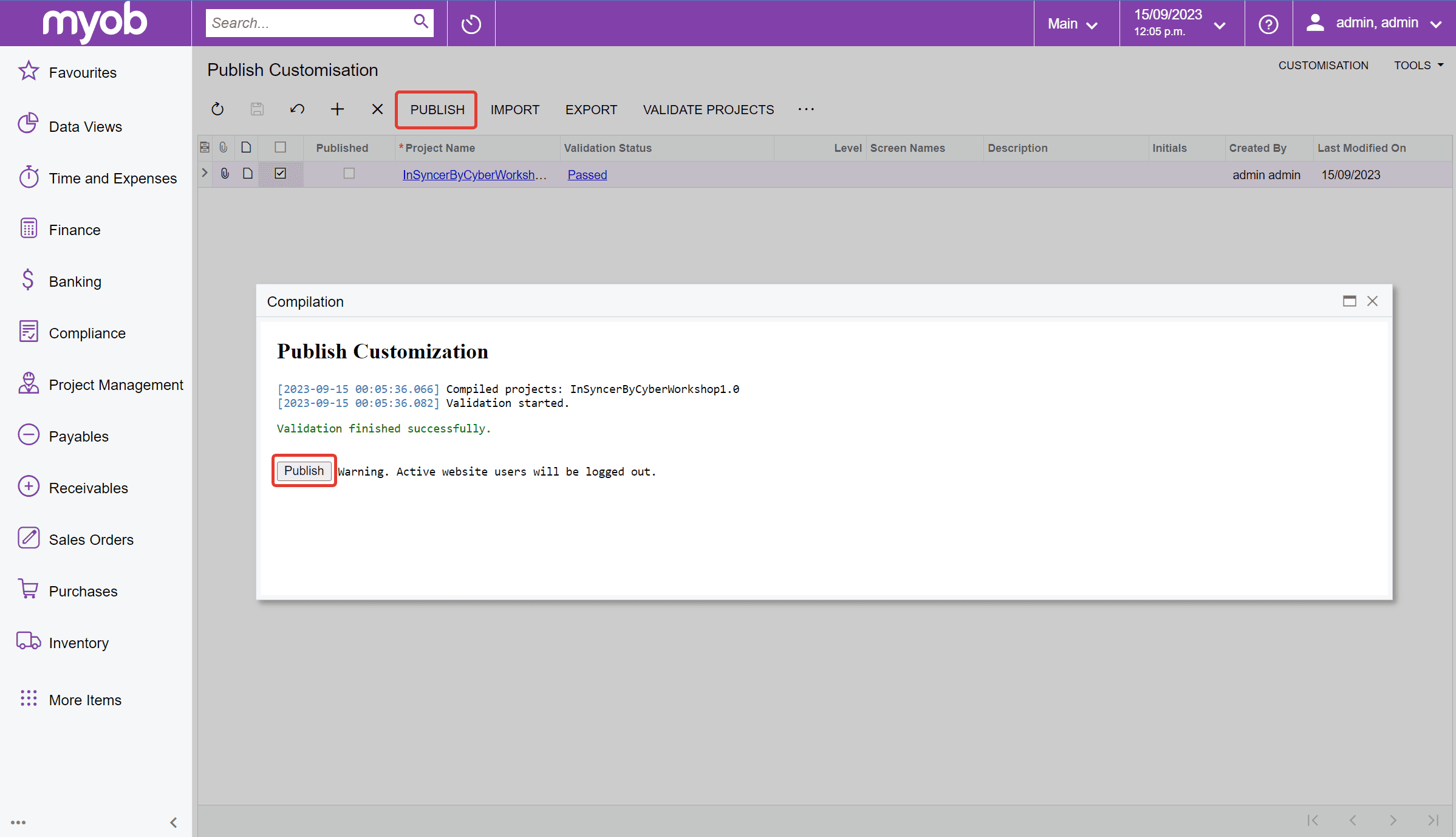
Task: Sort by the Validation Status column header
Action: [607, 148]
